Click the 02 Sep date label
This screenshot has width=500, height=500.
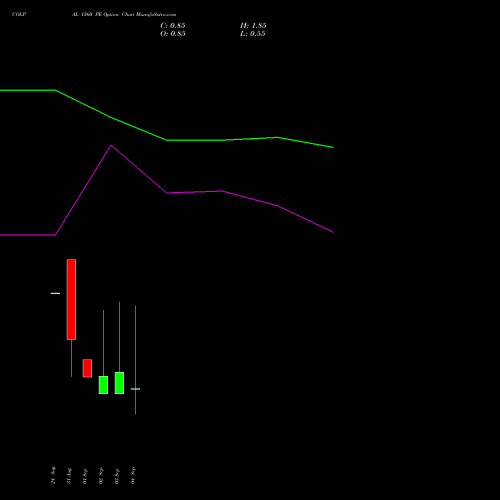(101, 476)
